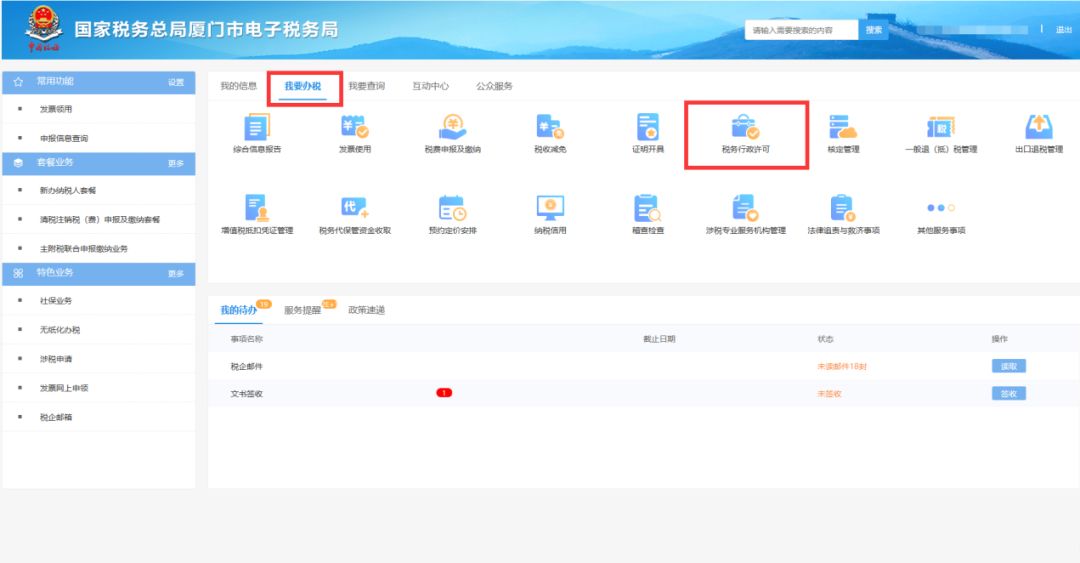Select the 服务提醒 tab
The width and height of the screenshot is (1080, 563).
302,310
